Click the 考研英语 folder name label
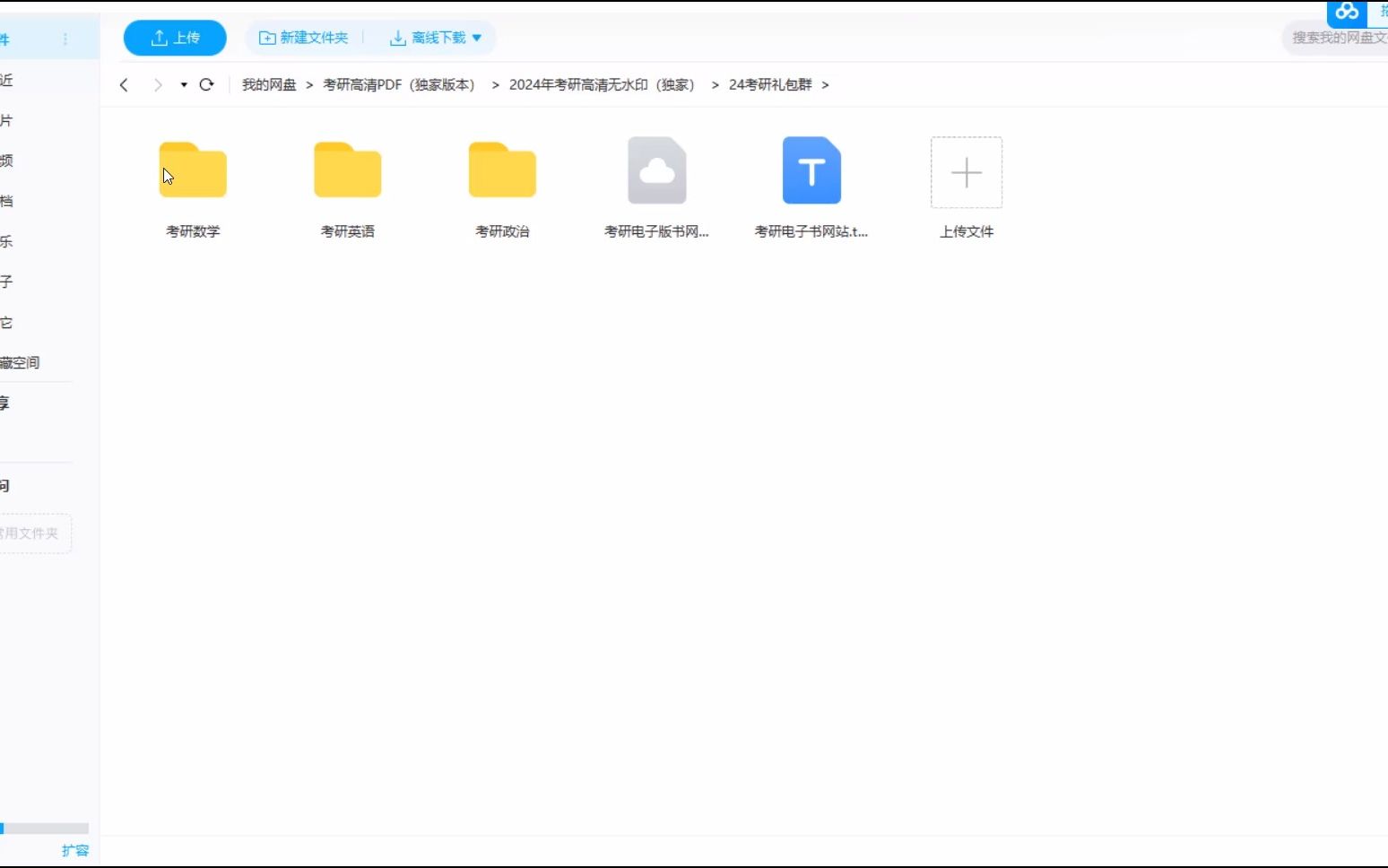Image resolution: width=1388 pixels, height=868 pixels. click(348, 231)
